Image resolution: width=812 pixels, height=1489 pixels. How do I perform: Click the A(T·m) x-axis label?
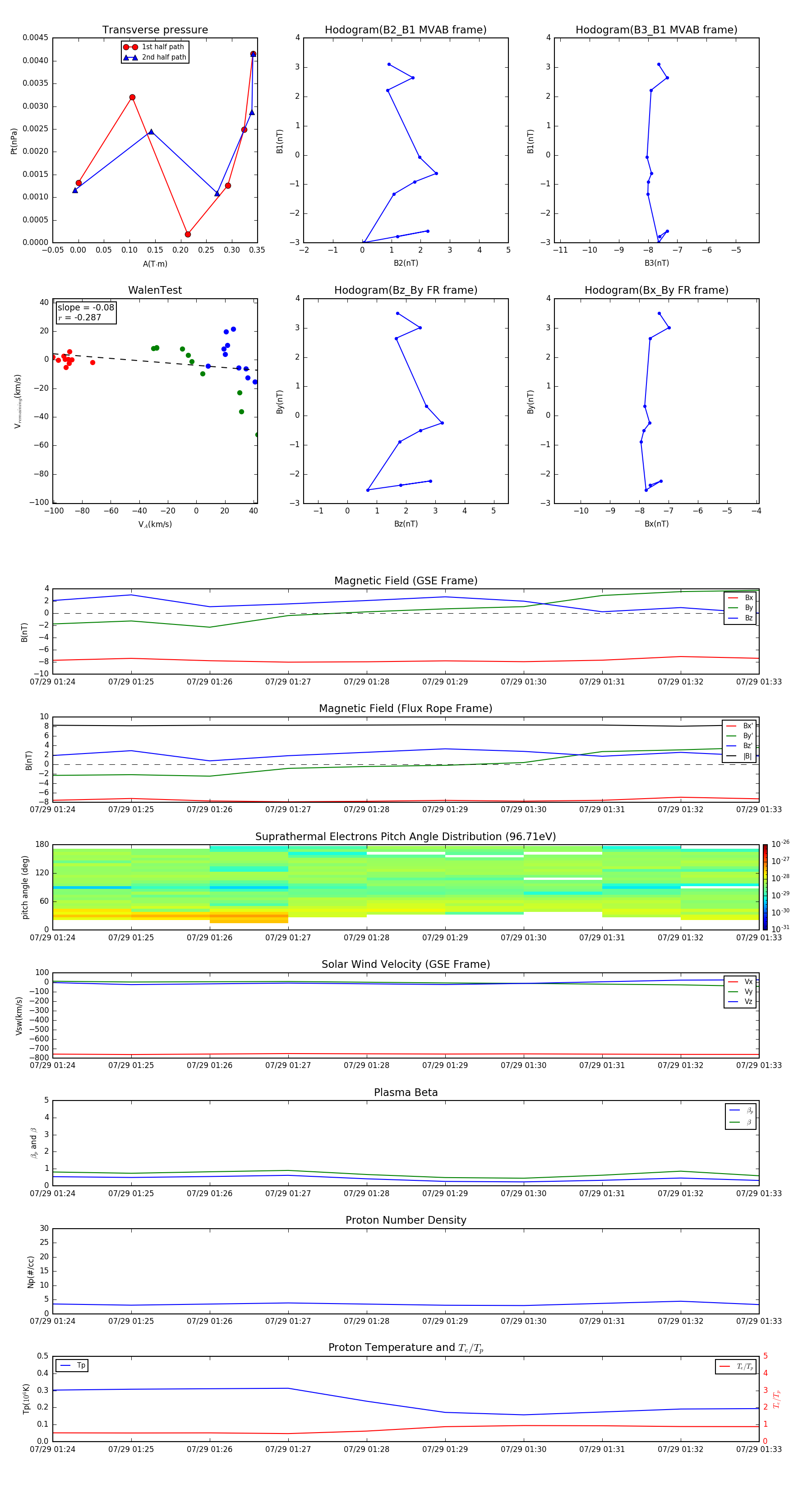(x=155, y=264)
